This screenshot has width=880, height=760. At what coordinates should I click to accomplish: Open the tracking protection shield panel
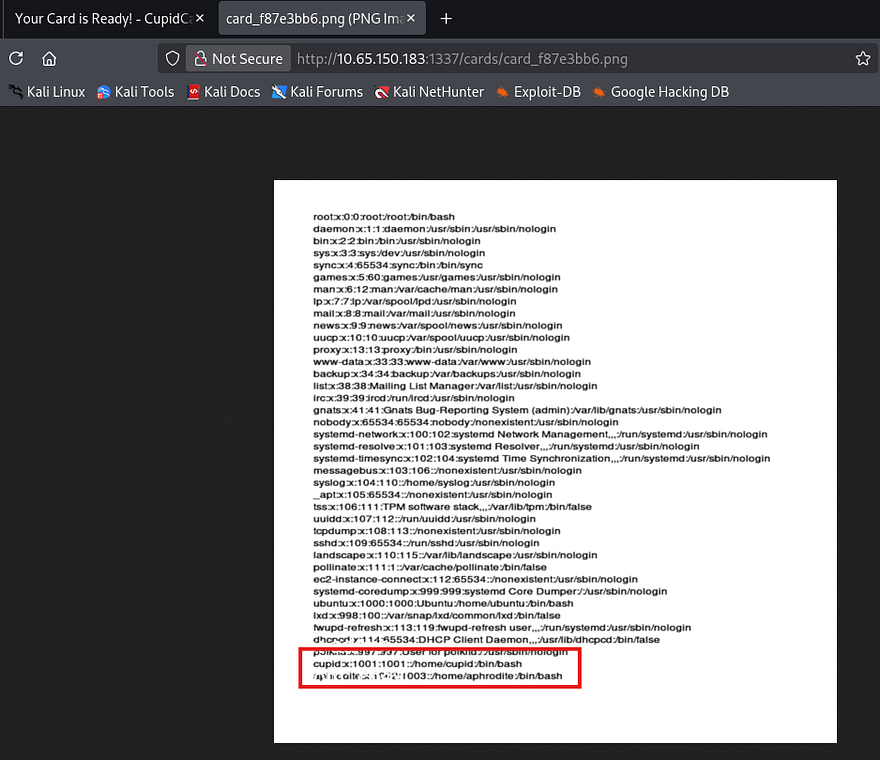(x=172, y=59)
